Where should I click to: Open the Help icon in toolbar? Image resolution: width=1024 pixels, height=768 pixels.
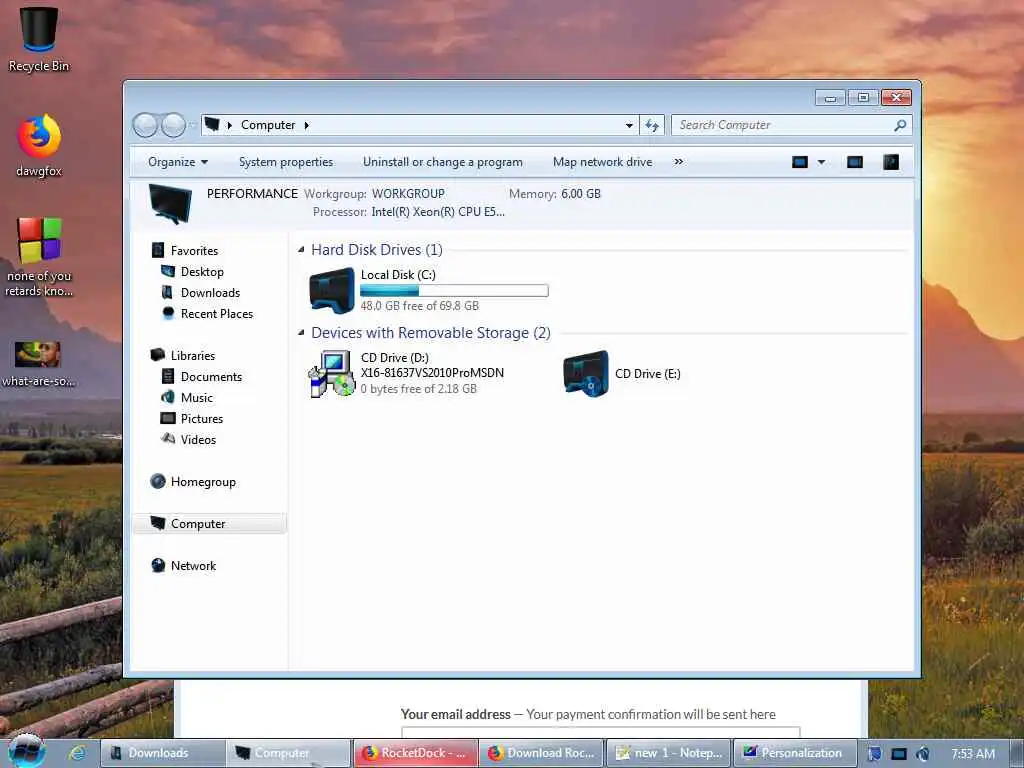[891, 162]
